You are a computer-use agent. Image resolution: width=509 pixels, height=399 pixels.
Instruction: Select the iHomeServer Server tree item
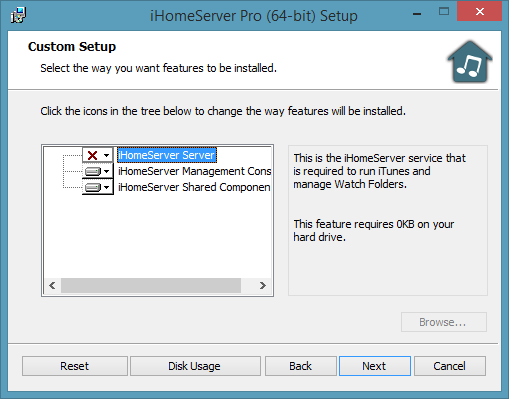167,155
